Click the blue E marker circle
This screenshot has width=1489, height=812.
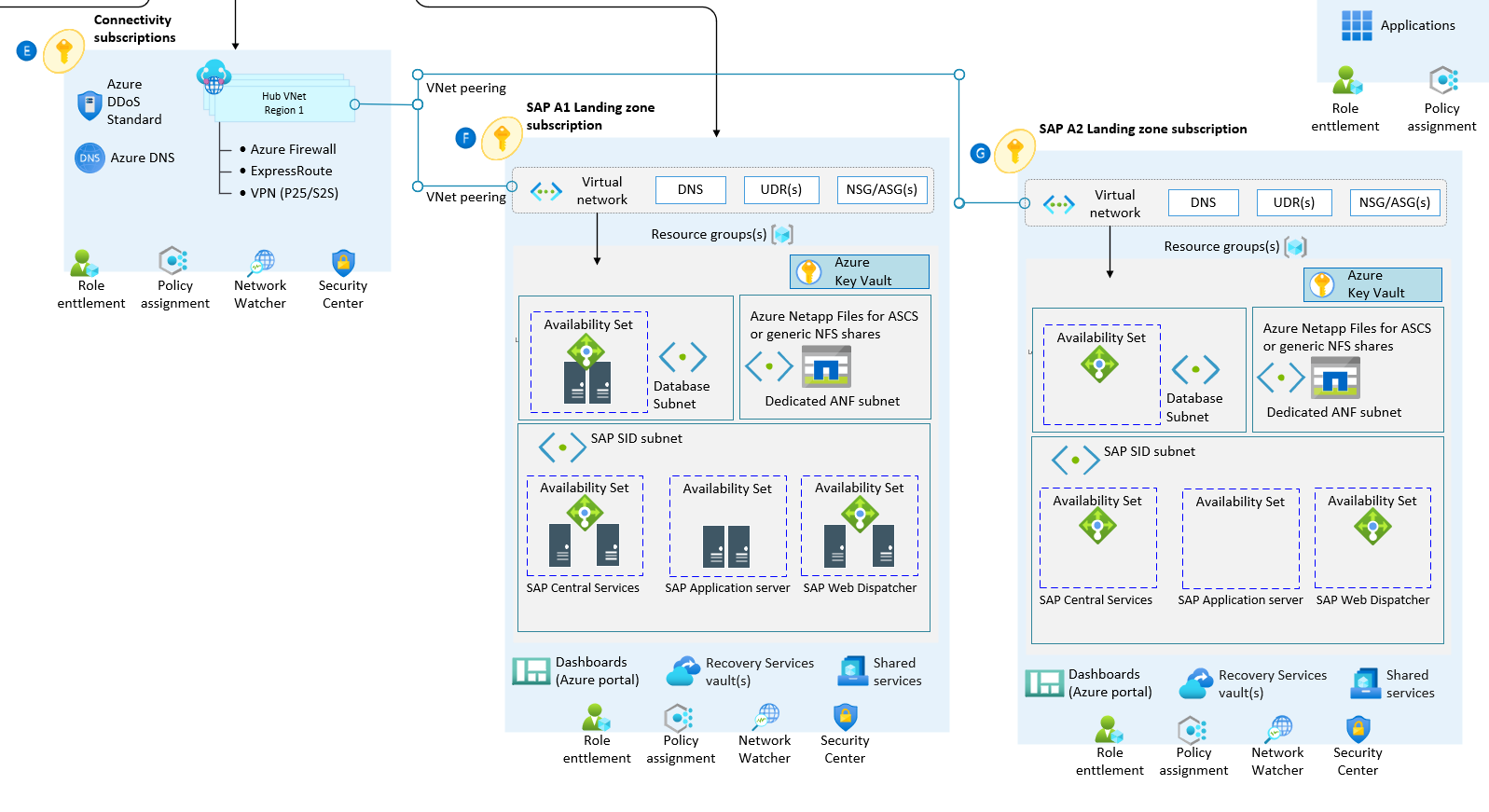(26, 51)
